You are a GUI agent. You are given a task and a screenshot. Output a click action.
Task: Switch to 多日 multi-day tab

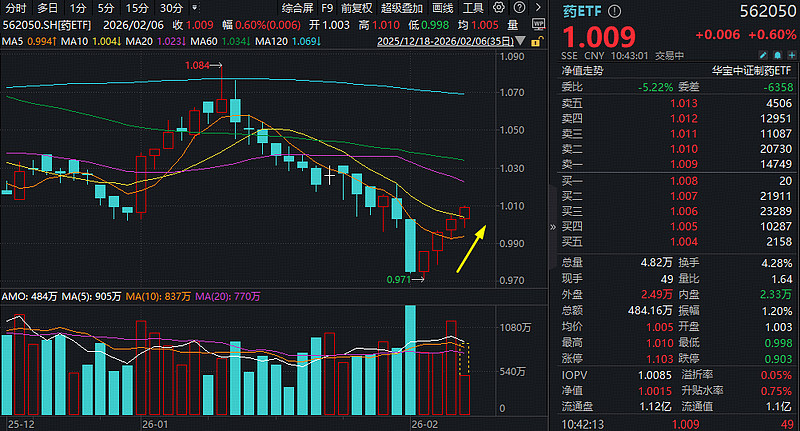click(x=47, y=8)
